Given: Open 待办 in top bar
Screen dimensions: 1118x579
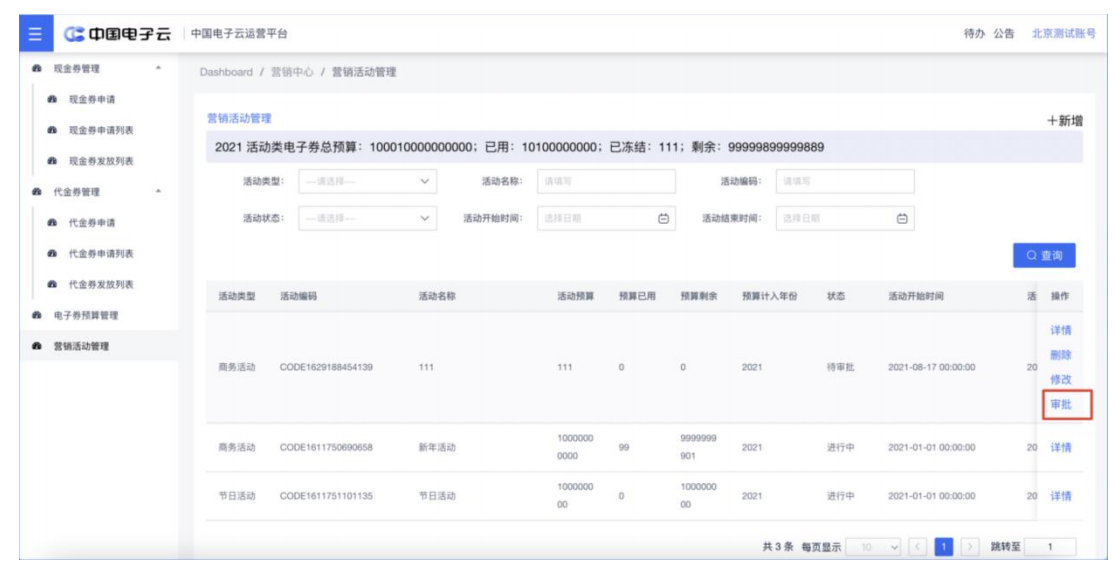Looking at the screenshot, I should 974,34.
